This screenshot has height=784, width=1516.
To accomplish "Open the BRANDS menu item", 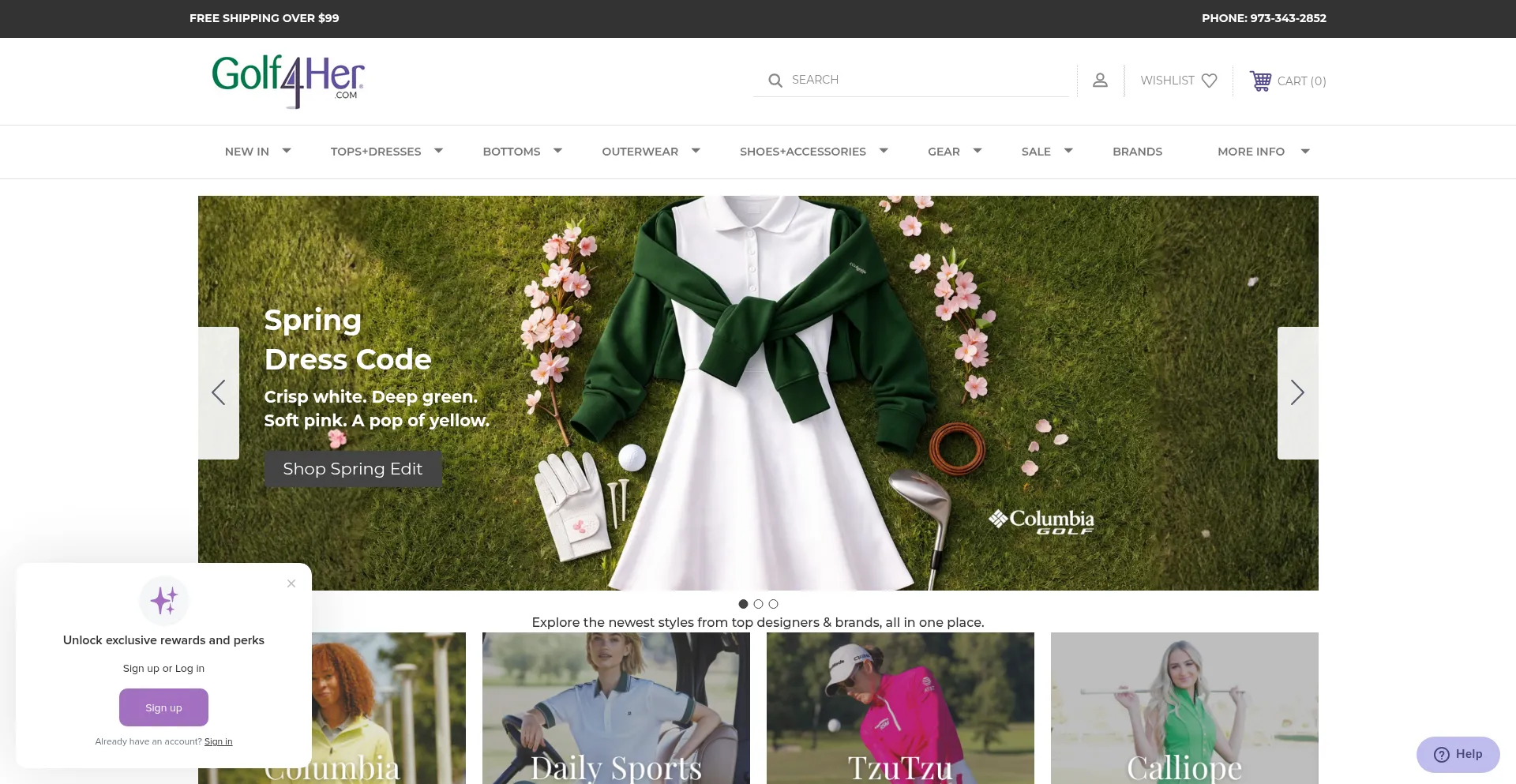I will tap(1137, 152).
